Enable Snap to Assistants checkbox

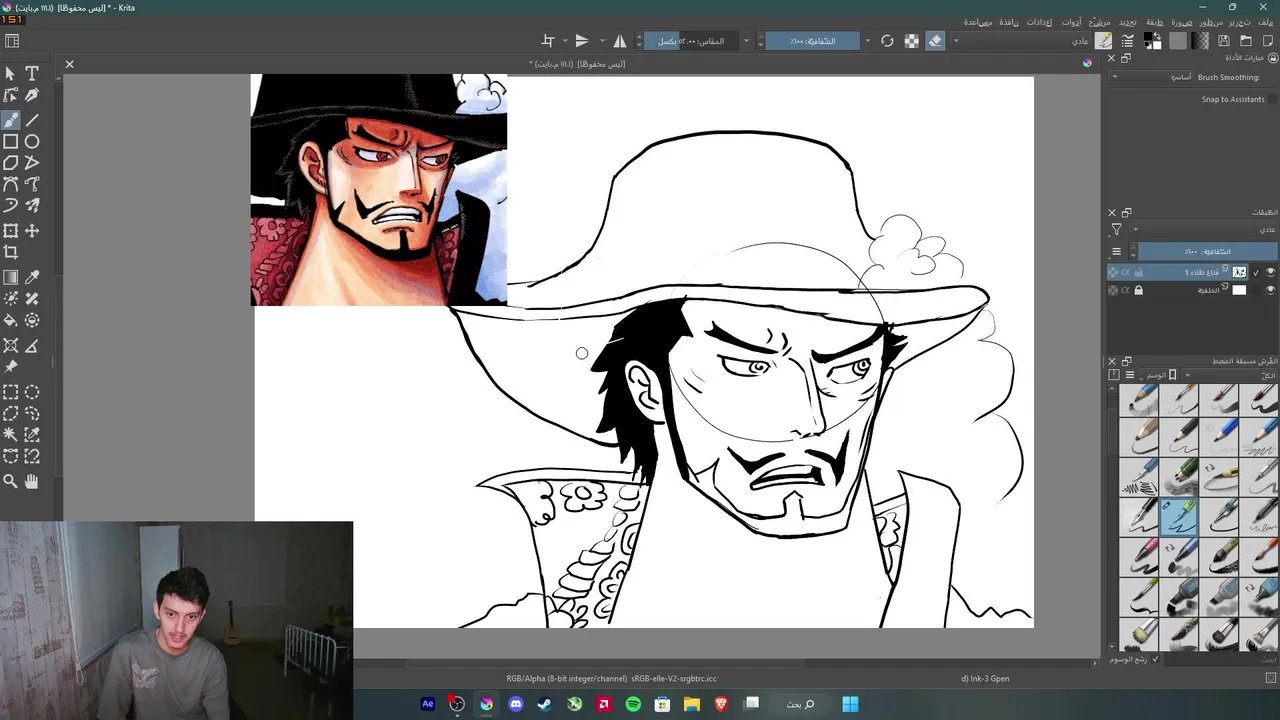(x=1272, y=99)
